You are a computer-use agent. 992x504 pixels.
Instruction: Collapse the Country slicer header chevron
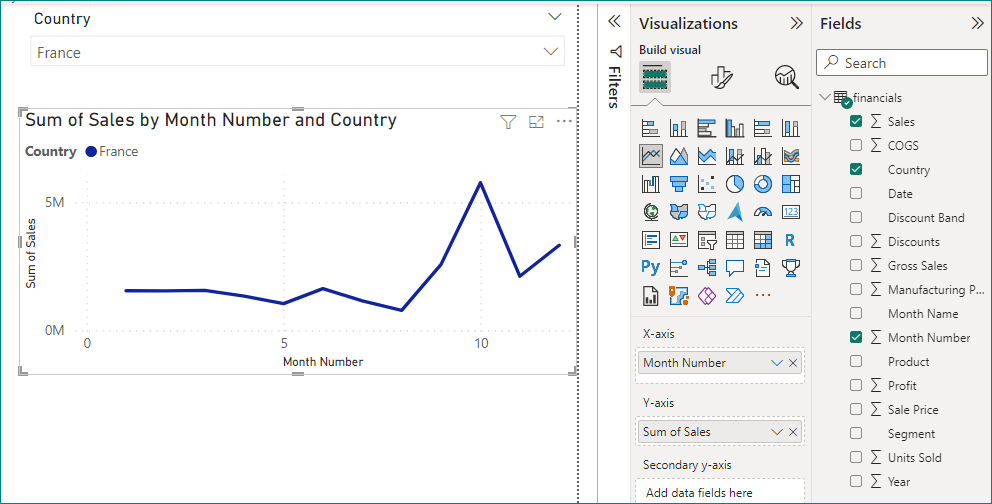[554, 17]
